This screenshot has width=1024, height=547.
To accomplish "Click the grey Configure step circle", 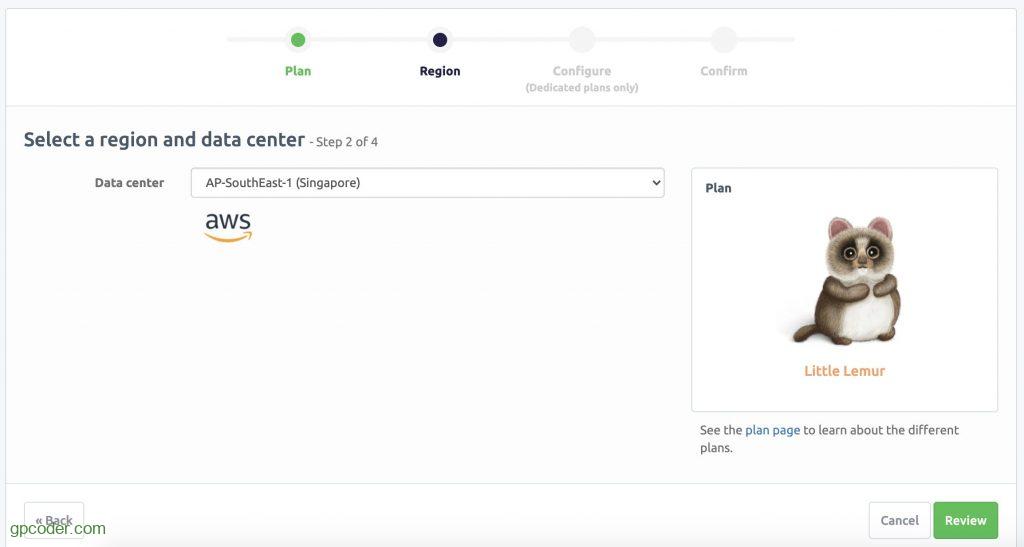I will pos(582,40).
